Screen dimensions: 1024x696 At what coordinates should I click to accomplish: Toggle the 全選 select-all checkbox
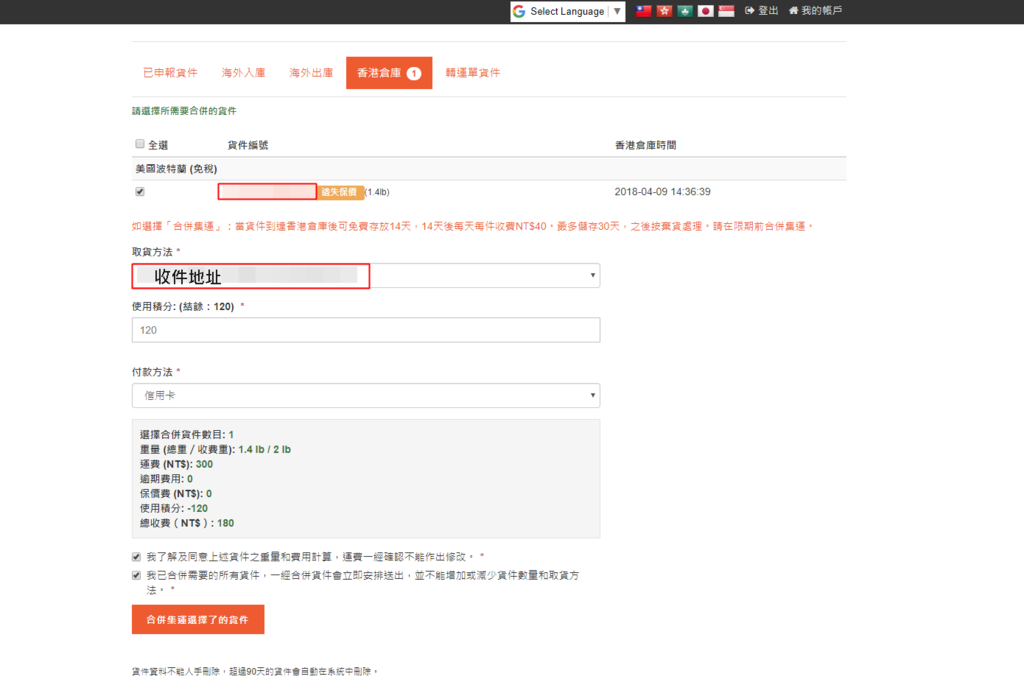pos(140,144)
